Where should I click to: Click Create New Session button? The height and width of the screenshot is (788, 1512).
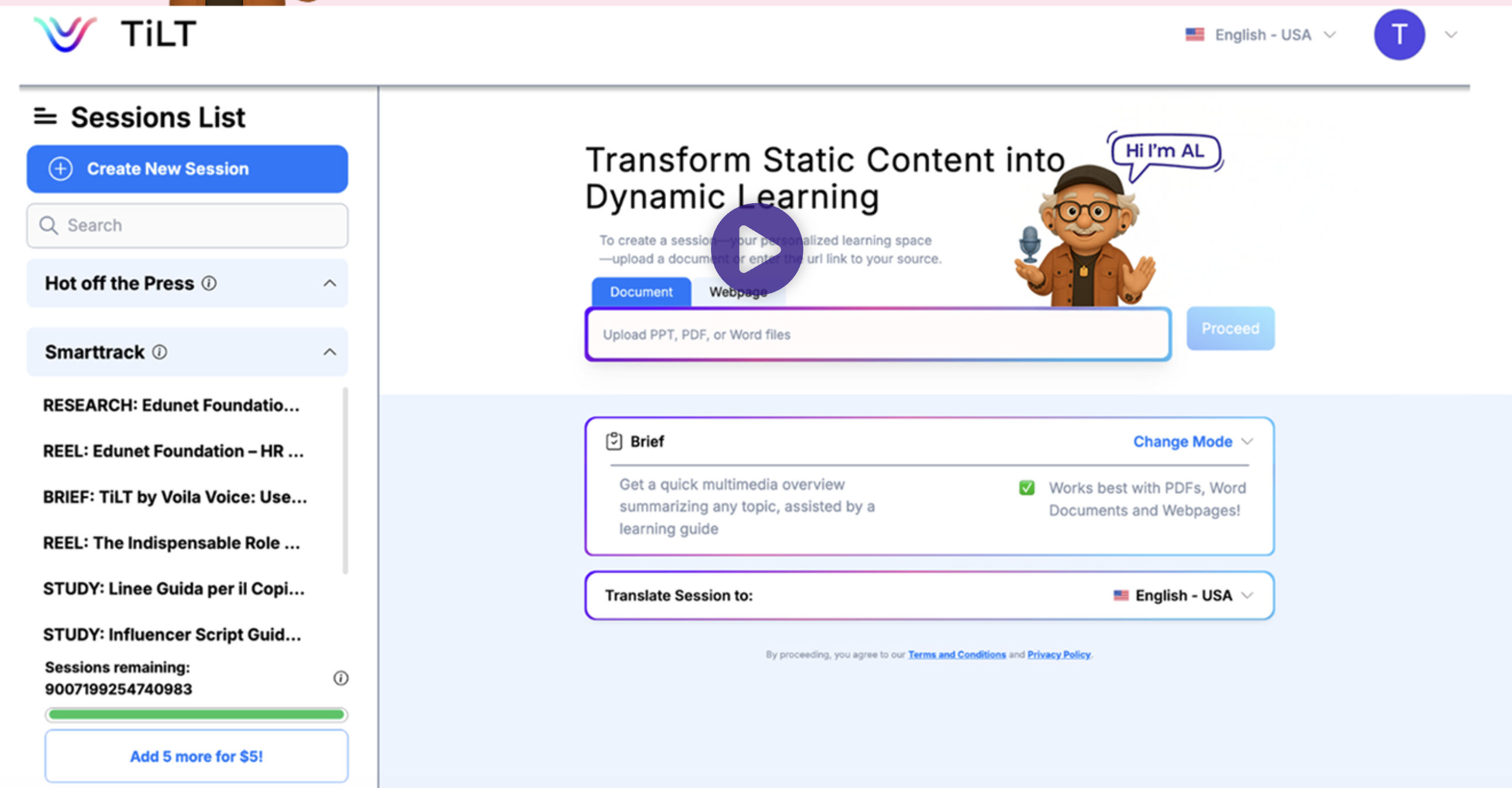(187, 169)
